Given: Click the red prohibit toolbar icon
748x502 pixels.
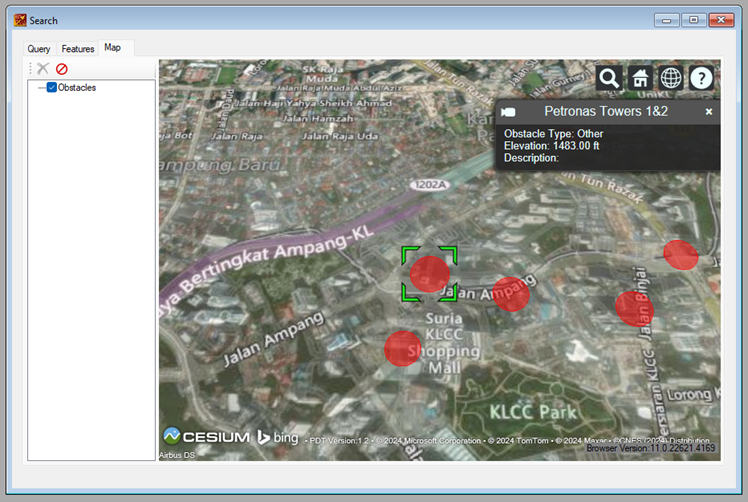Looking at the screenshot, I should click(62, 69).
